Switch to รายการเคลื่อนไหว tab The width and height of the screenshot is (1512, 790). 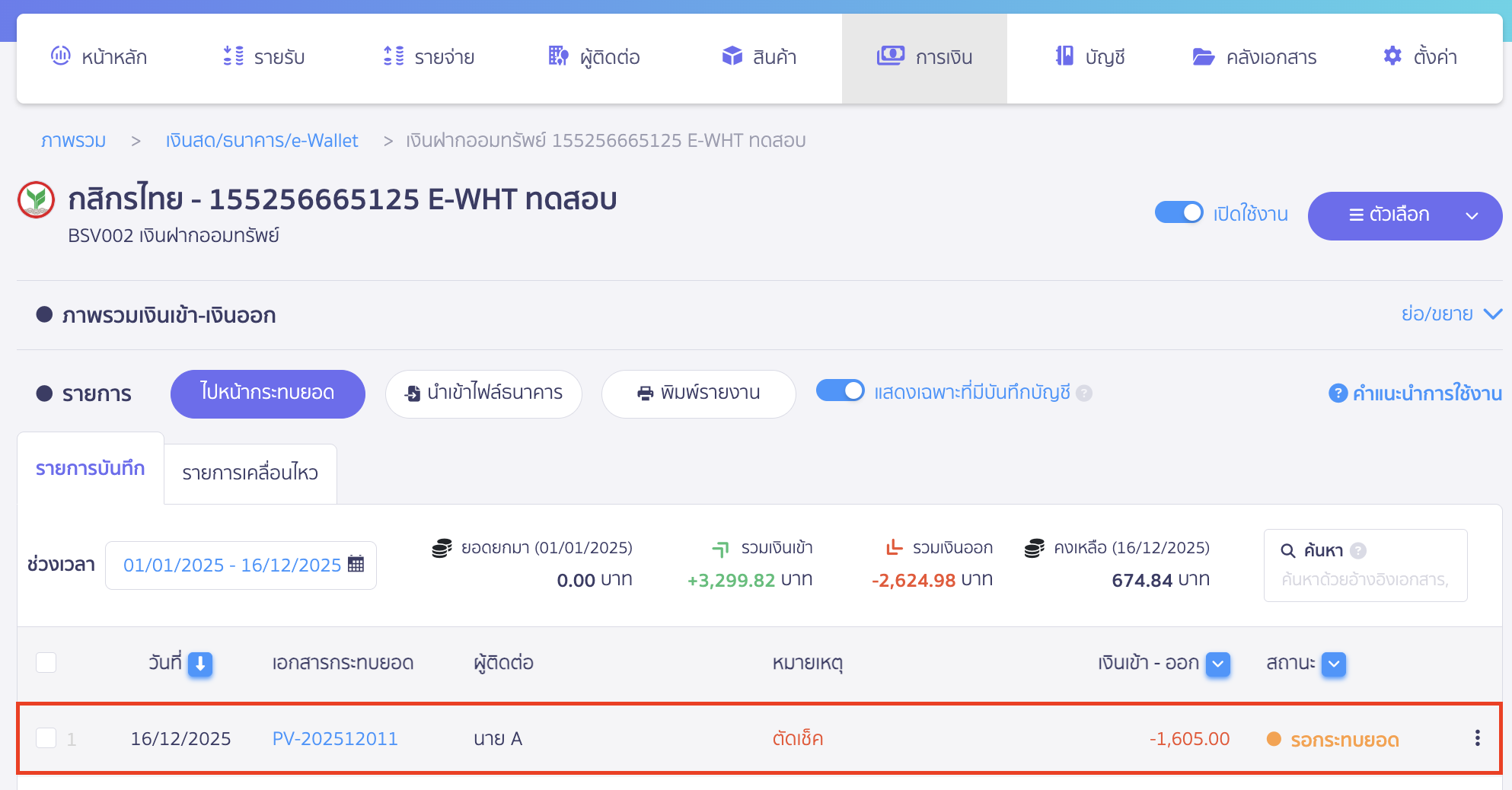pos(250,473)
